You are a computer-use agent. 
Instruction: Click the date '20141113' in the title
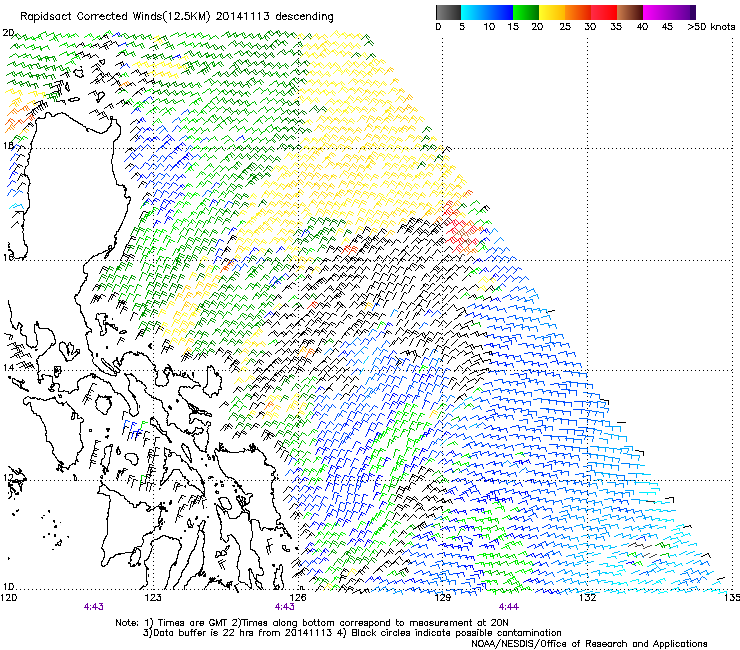pyautogui.click(x=243, y=16)
